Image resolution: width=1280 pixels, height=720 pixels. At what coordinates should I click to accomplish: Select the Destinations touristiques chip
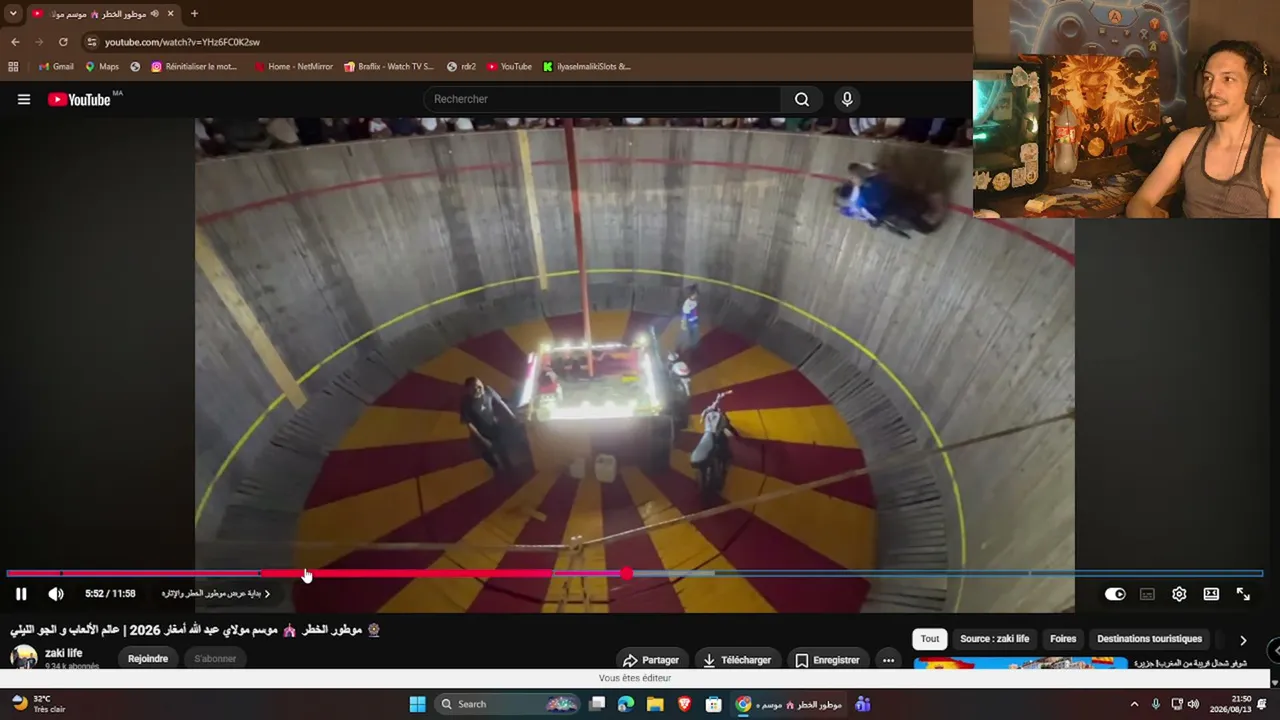click(1150, 639)
